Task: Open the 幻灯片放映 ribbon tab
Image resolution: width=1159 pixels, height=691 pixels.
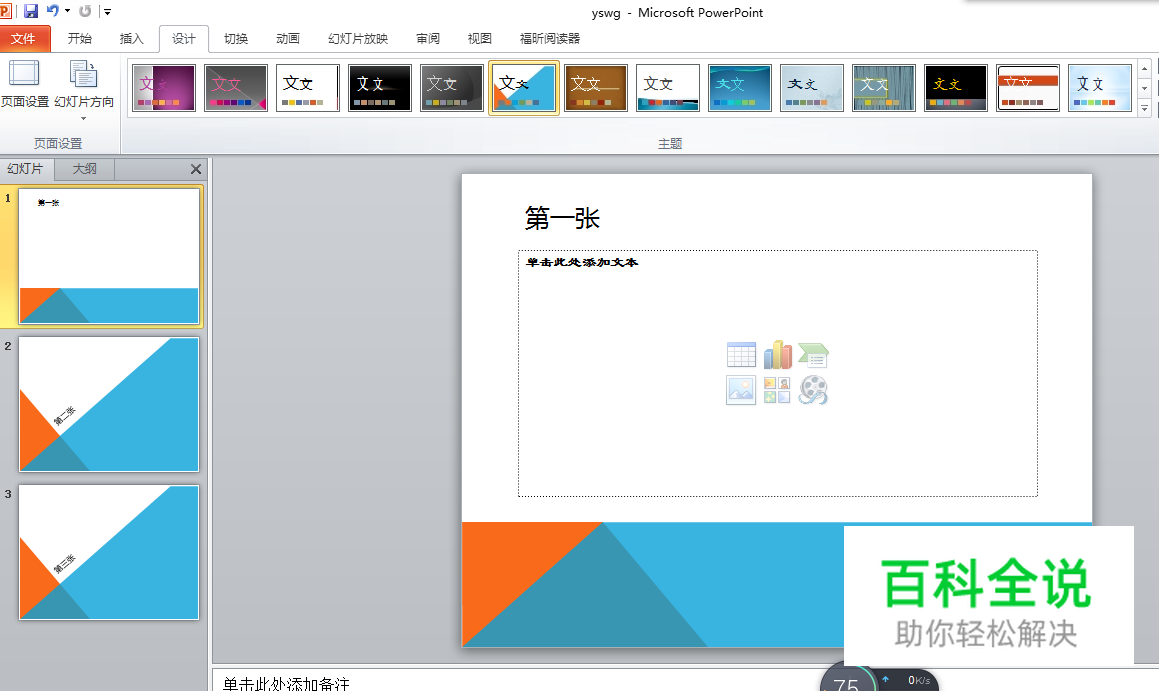Action: 358,38
